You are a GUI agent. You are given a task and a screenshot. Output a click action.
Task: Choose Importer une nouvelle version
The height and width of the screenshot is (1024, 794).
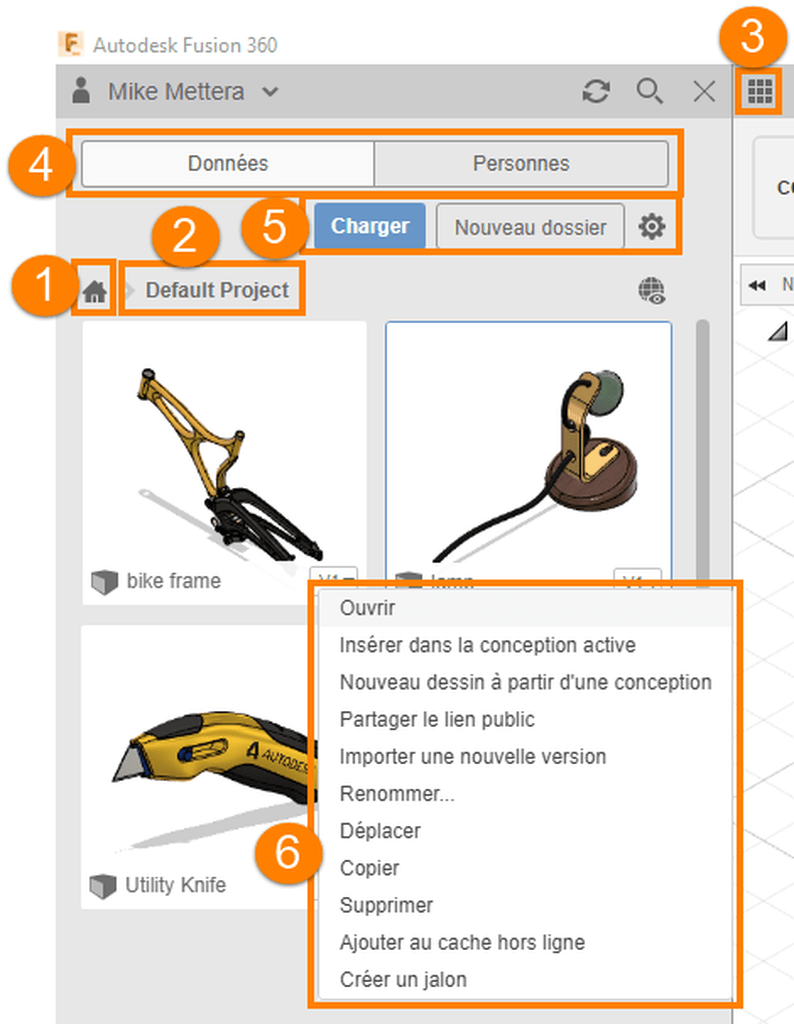[x=525, y=757]
